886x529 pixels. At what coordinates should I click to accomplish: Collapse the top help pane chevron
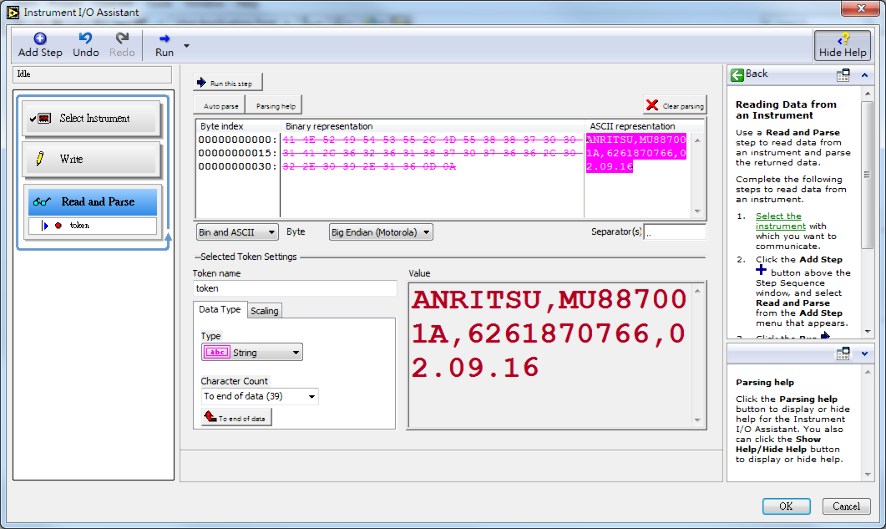[x=865, y=75]
